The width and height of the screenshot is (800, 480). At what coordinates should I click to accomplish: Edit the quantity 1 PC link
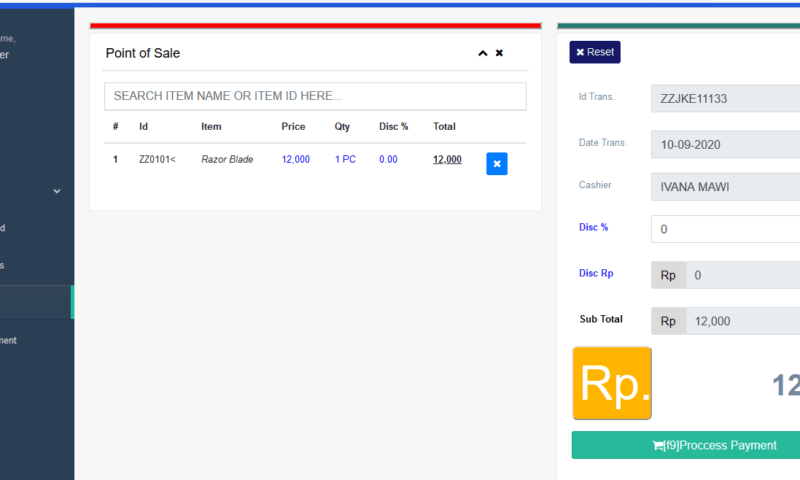pyautogui.click(x=345, y=159)
